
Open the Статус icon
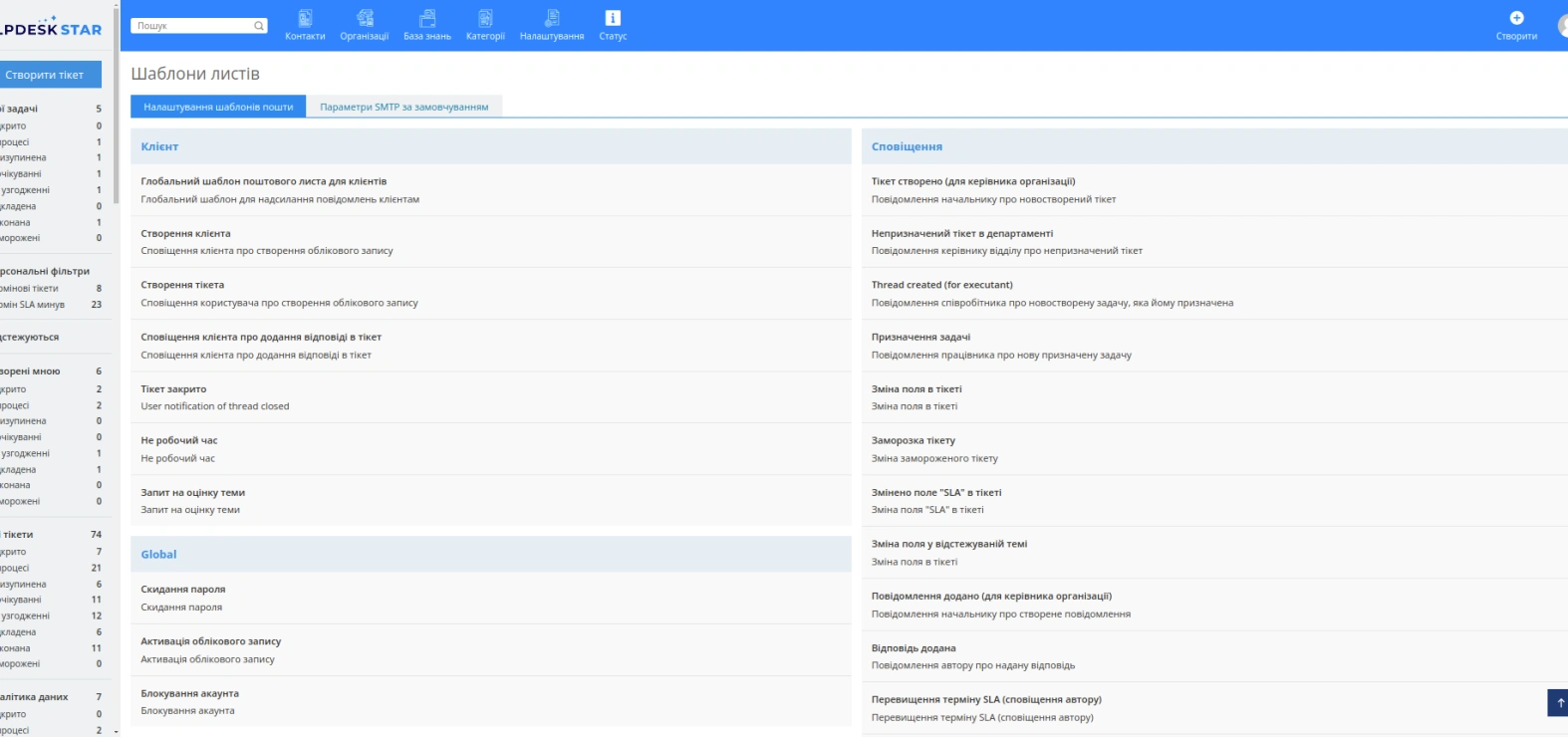(613, 25)
